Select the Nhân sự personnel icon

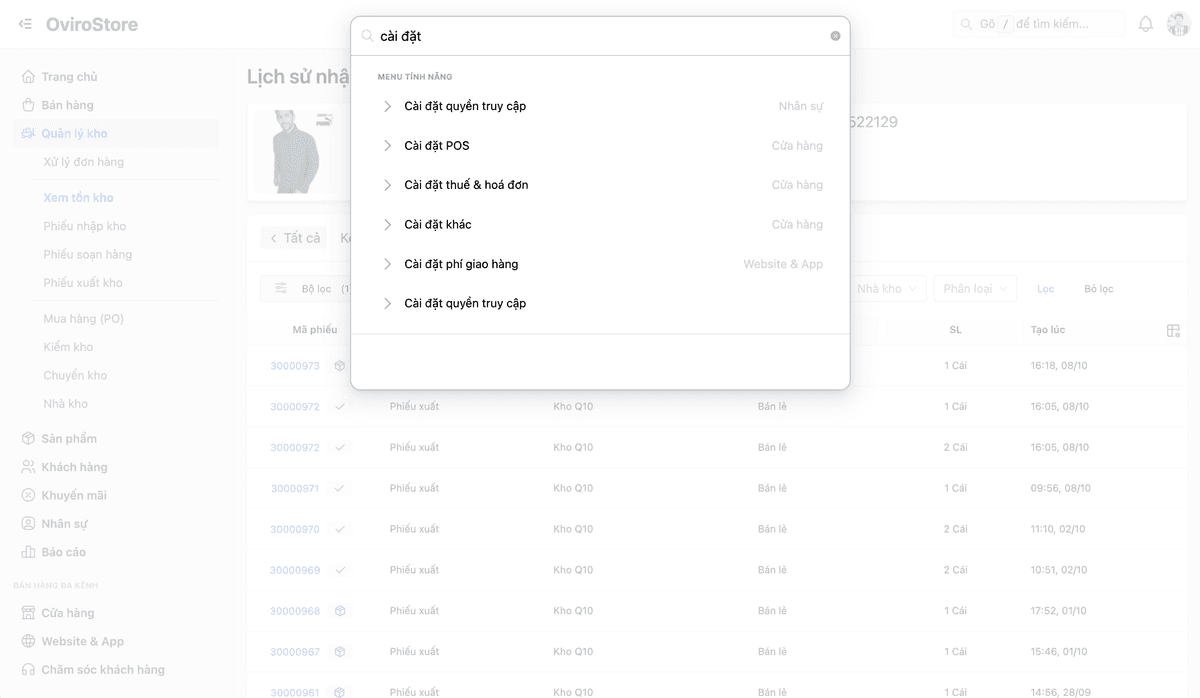pyautogui.click(x=30, y=523)
